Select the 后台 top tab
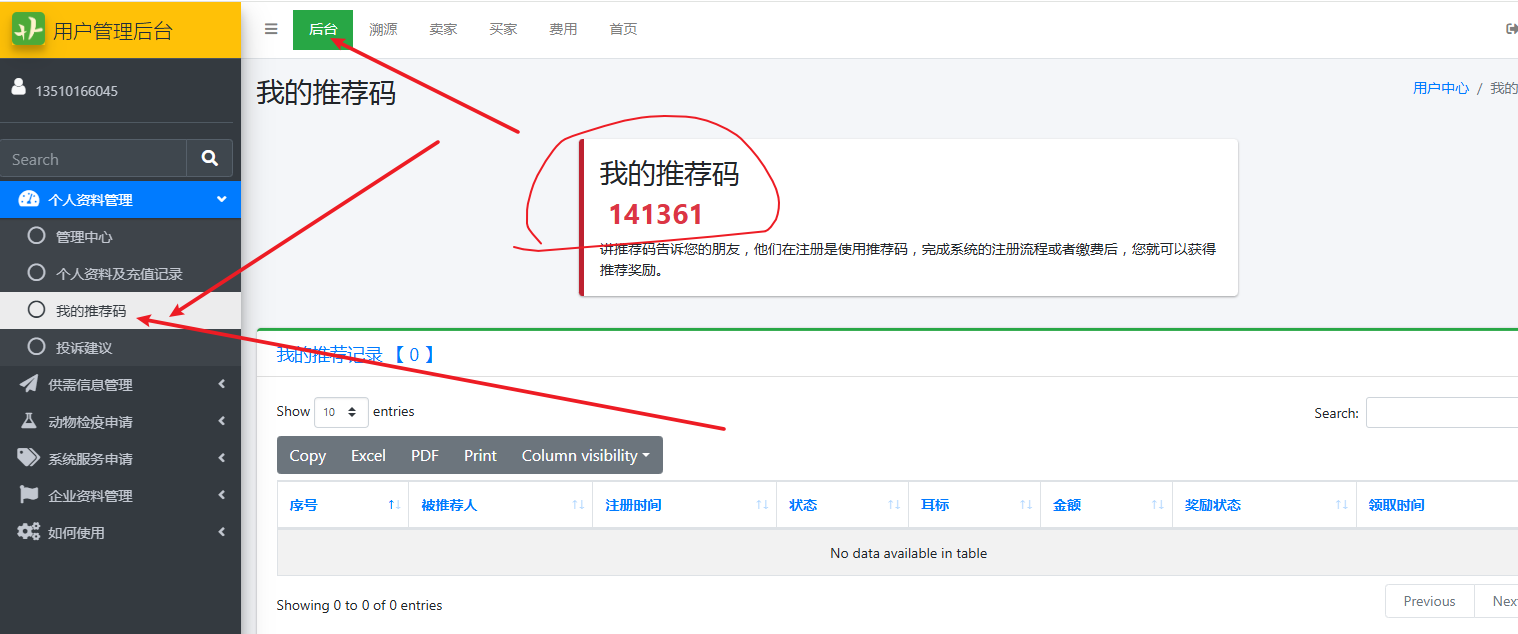This screenshot has width=1518, height=634. click(323, 29)
